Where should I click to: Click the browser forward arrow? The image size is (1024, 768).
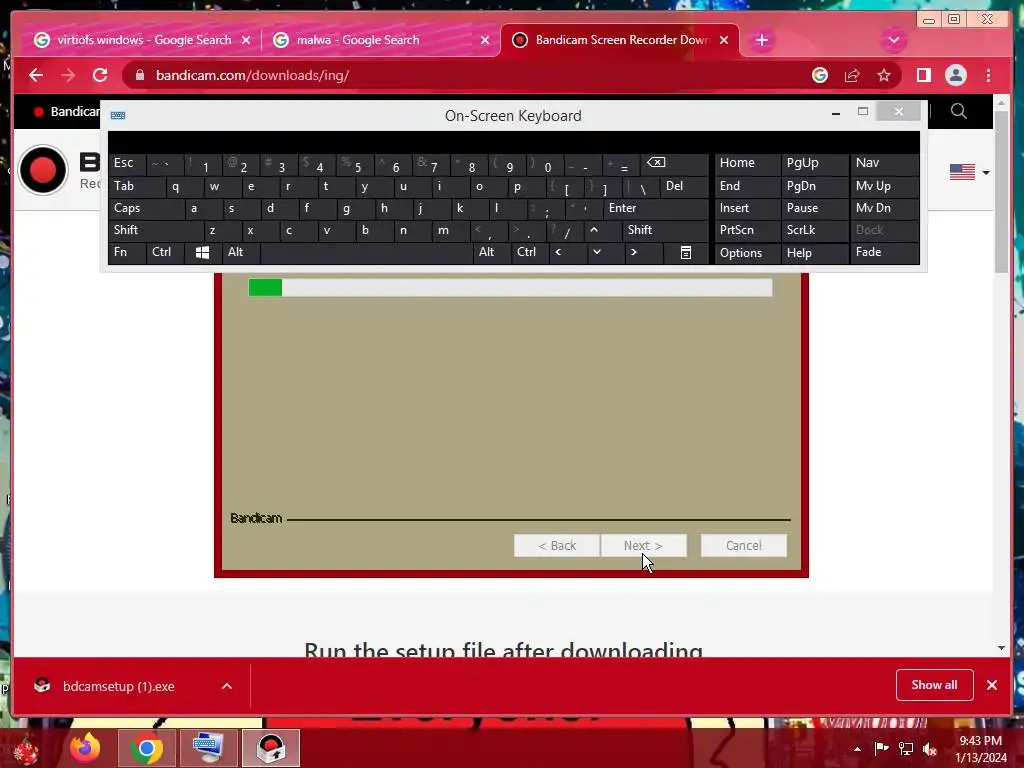click(68, 75)
